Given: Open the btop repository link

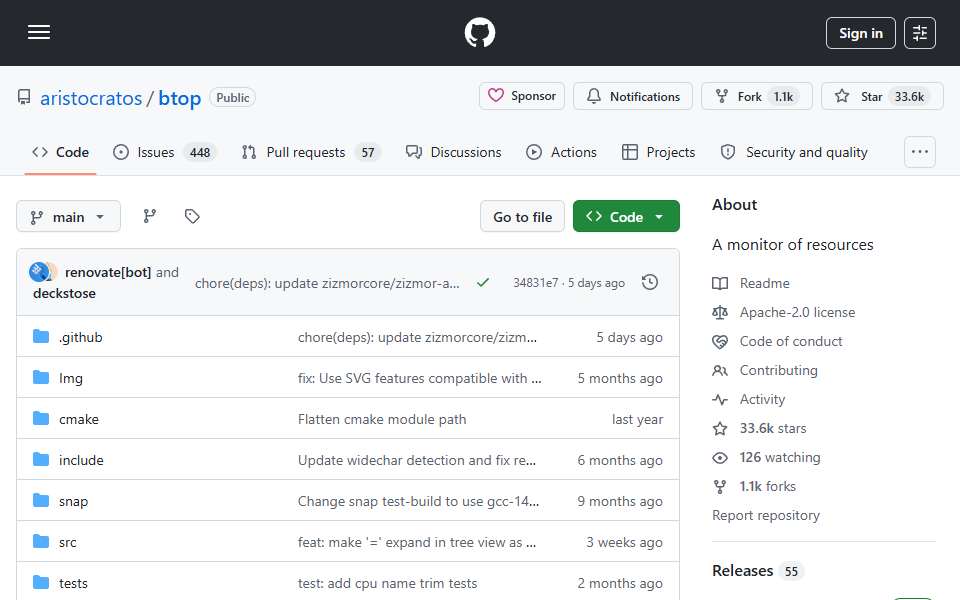Looking at the screenshot, I should (x=179, y=98).
